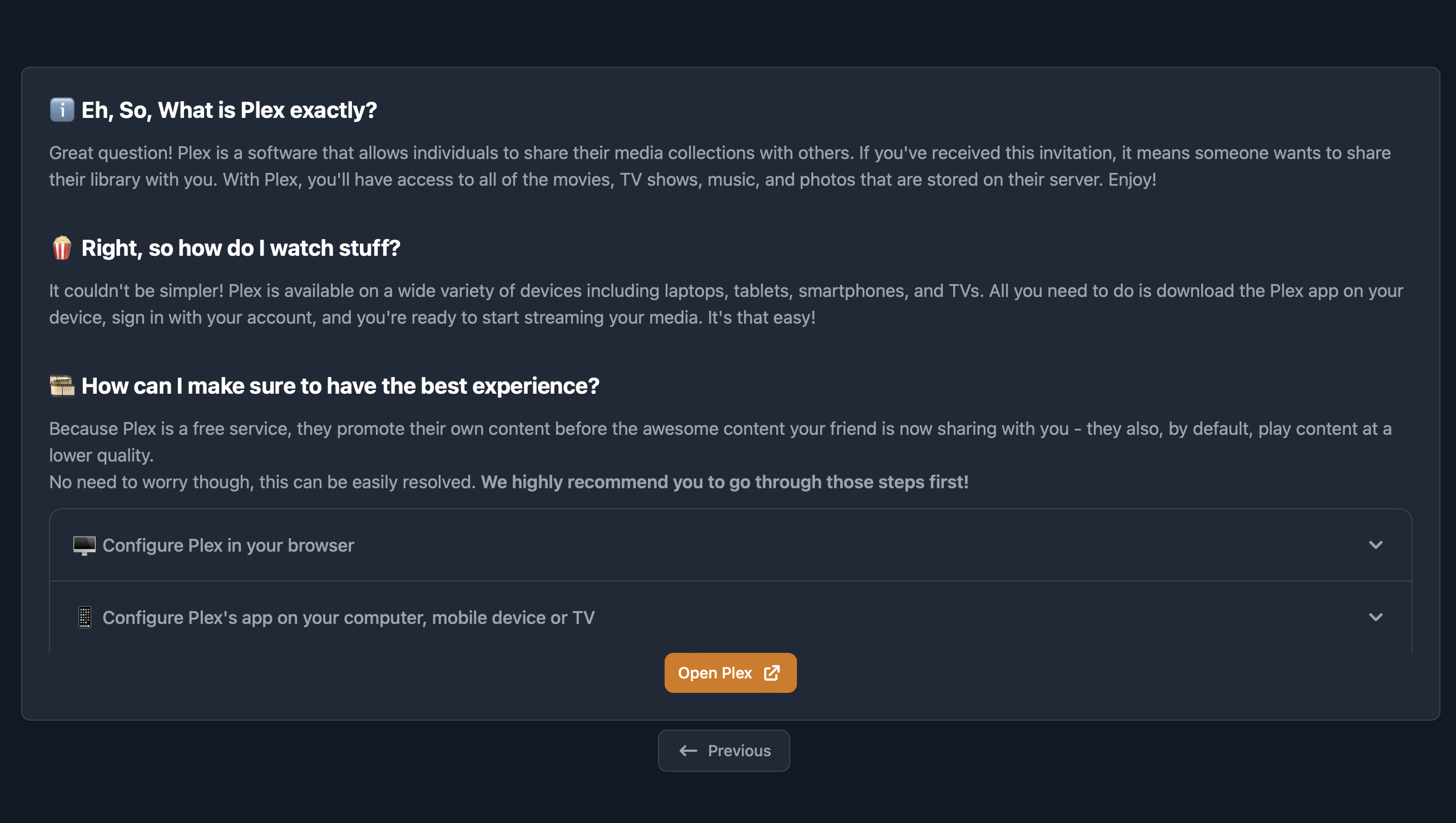The height and width of the screenshot is (823, 1456).
Task: Click the popcorn icon next to watch stuff heading
Action: (x=62, y=247)
